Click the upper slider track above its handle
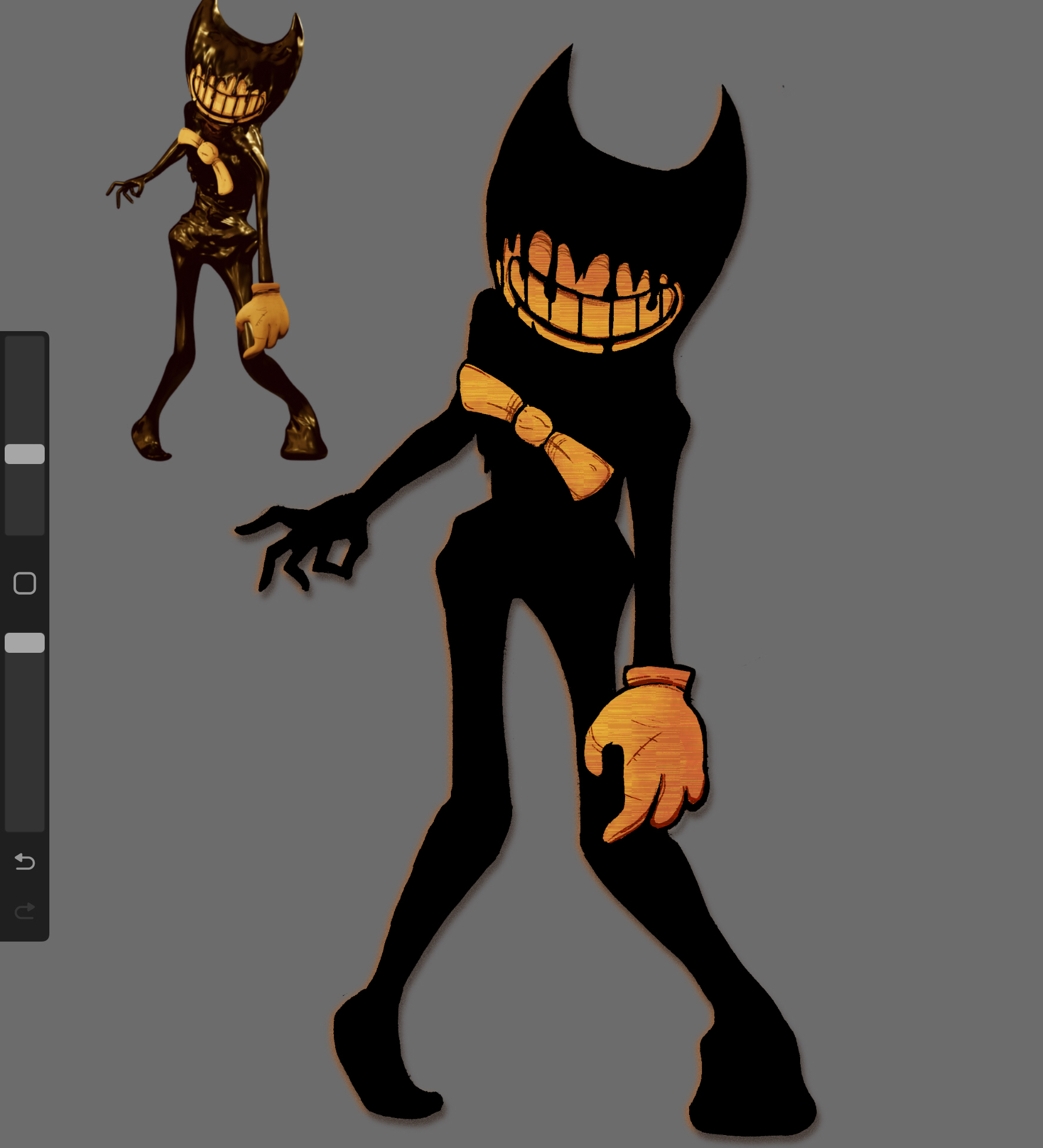Screen dimensions: 1043x1148 point(25,388)
